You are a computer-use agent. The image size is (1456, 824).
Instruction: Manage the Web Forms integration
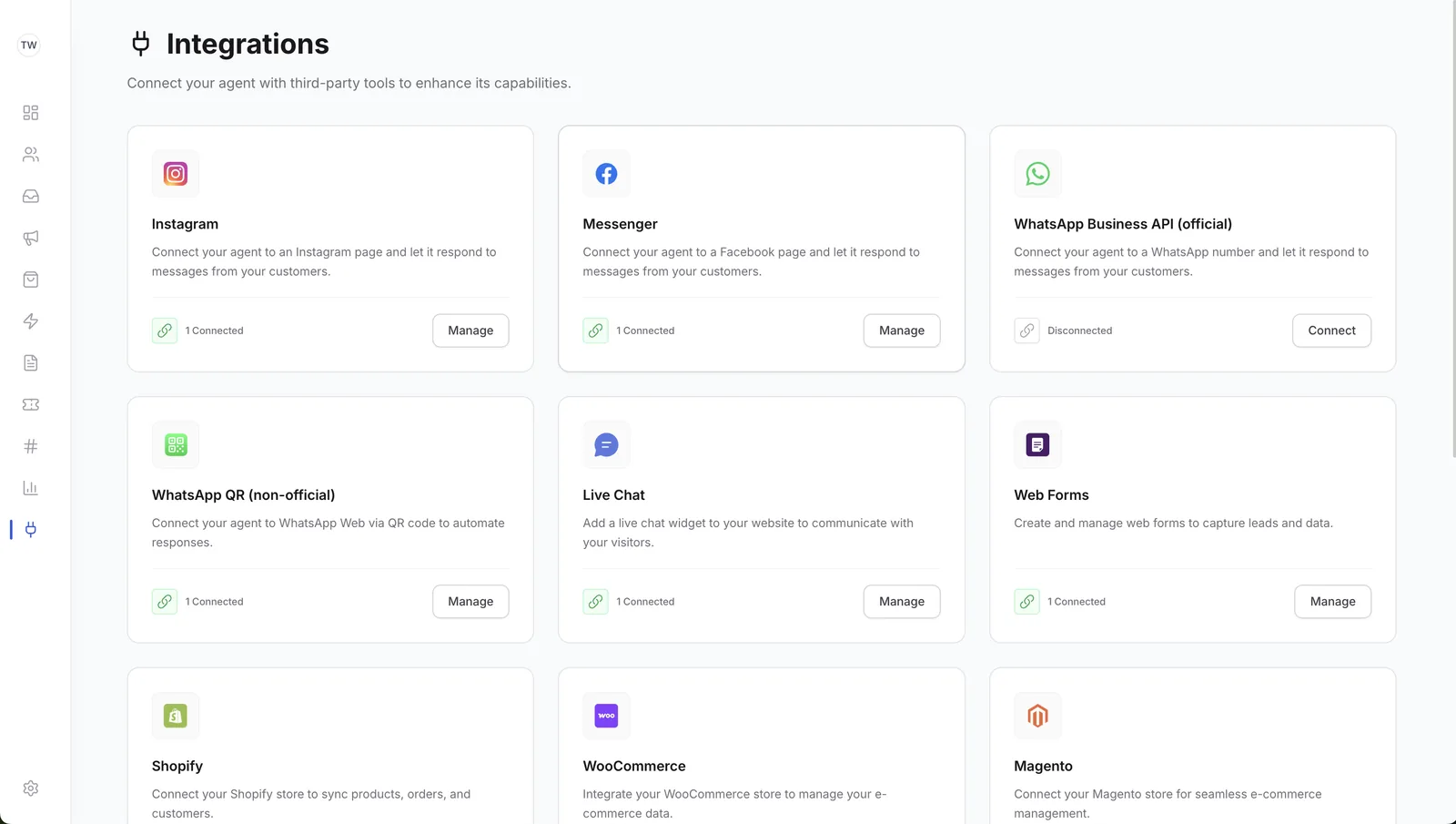[1332, 602]
